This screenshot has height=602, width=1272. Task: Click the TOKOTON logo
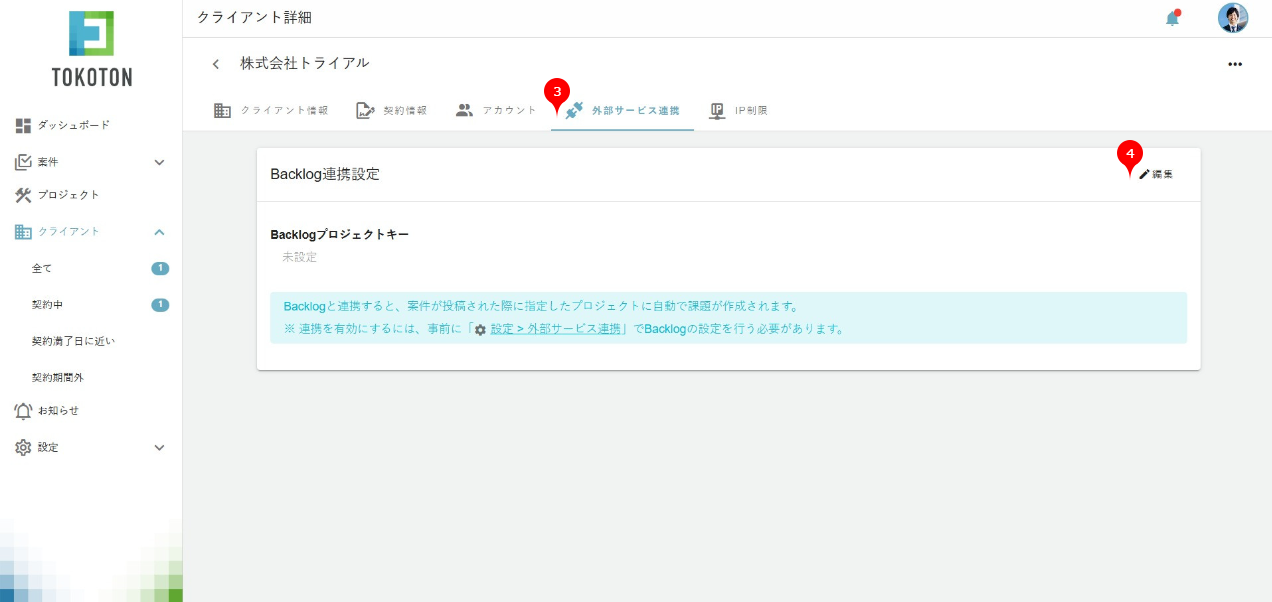pyautogui.click(x=91, y=48)
